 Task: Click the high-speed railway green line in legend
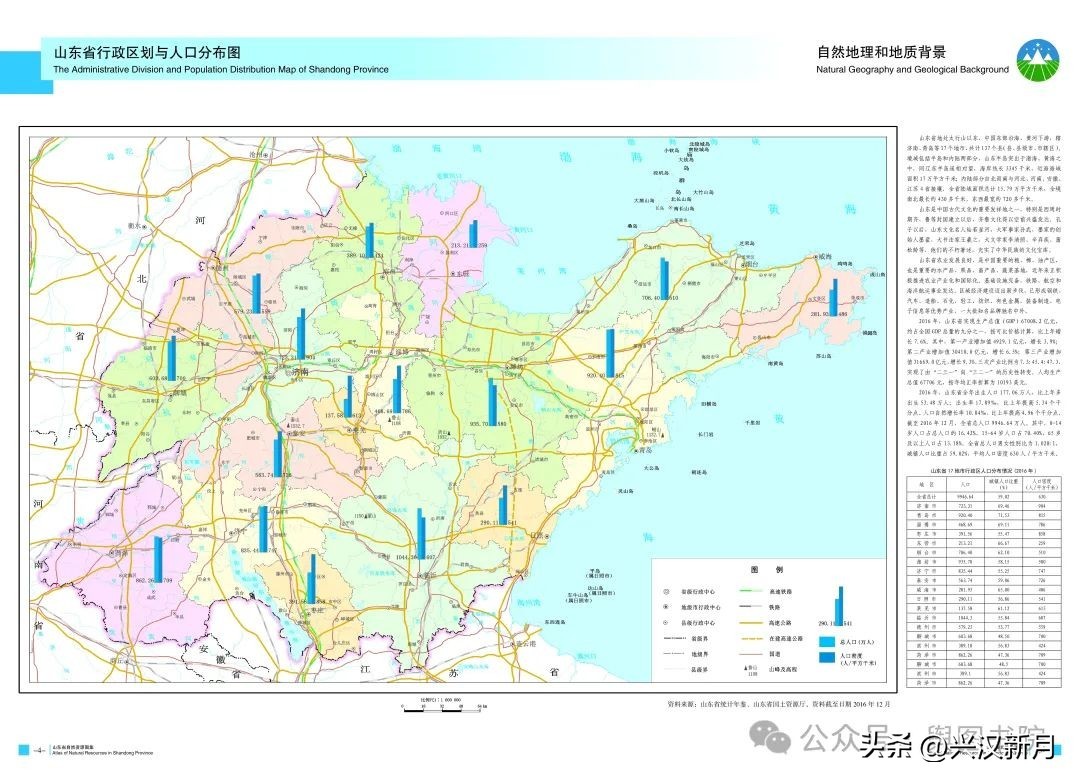[752, 591]
